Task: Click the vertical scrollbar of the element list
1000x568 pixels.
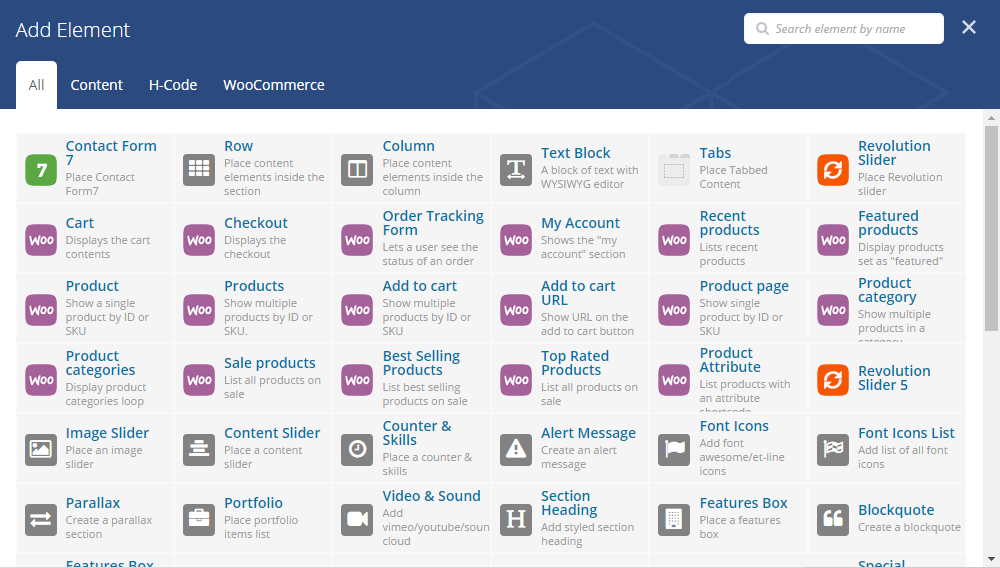Action: tap(991, 229)
